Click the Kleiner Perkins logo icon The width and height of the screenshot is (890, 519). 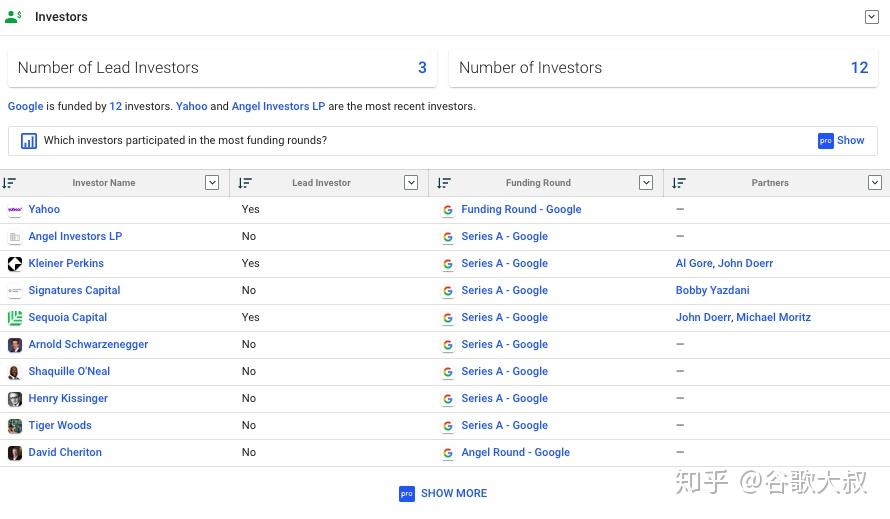coord(15,264)
